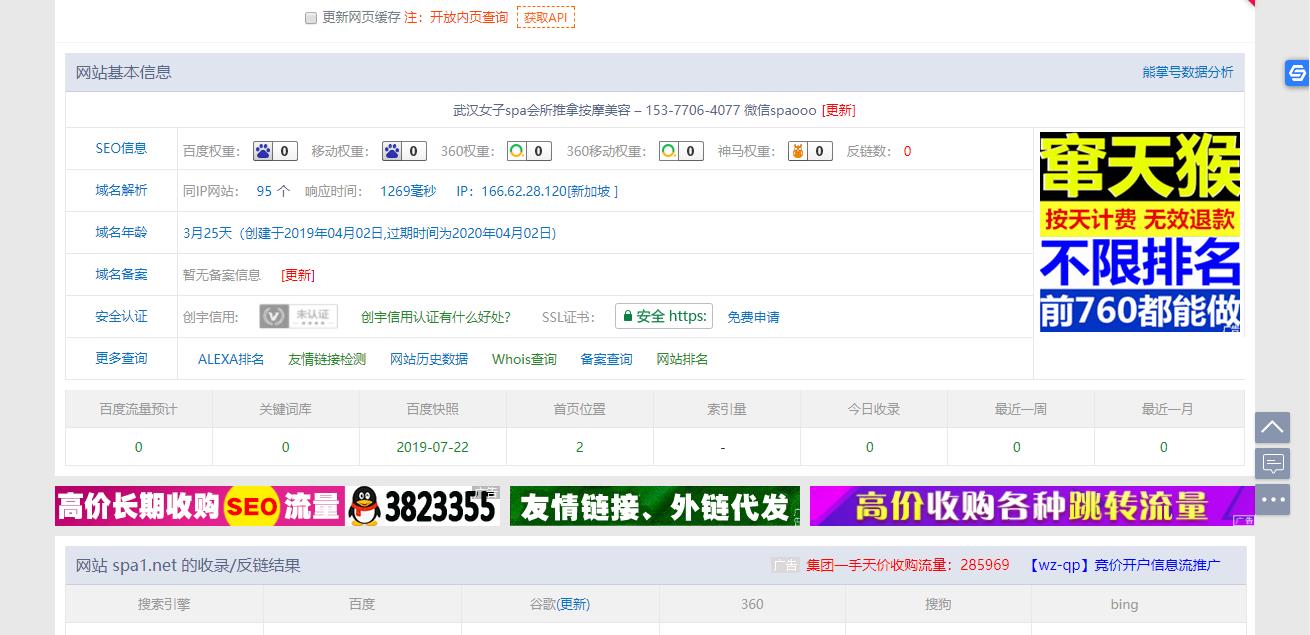Click the 360移动权重 ring icon

coord(681,151)
